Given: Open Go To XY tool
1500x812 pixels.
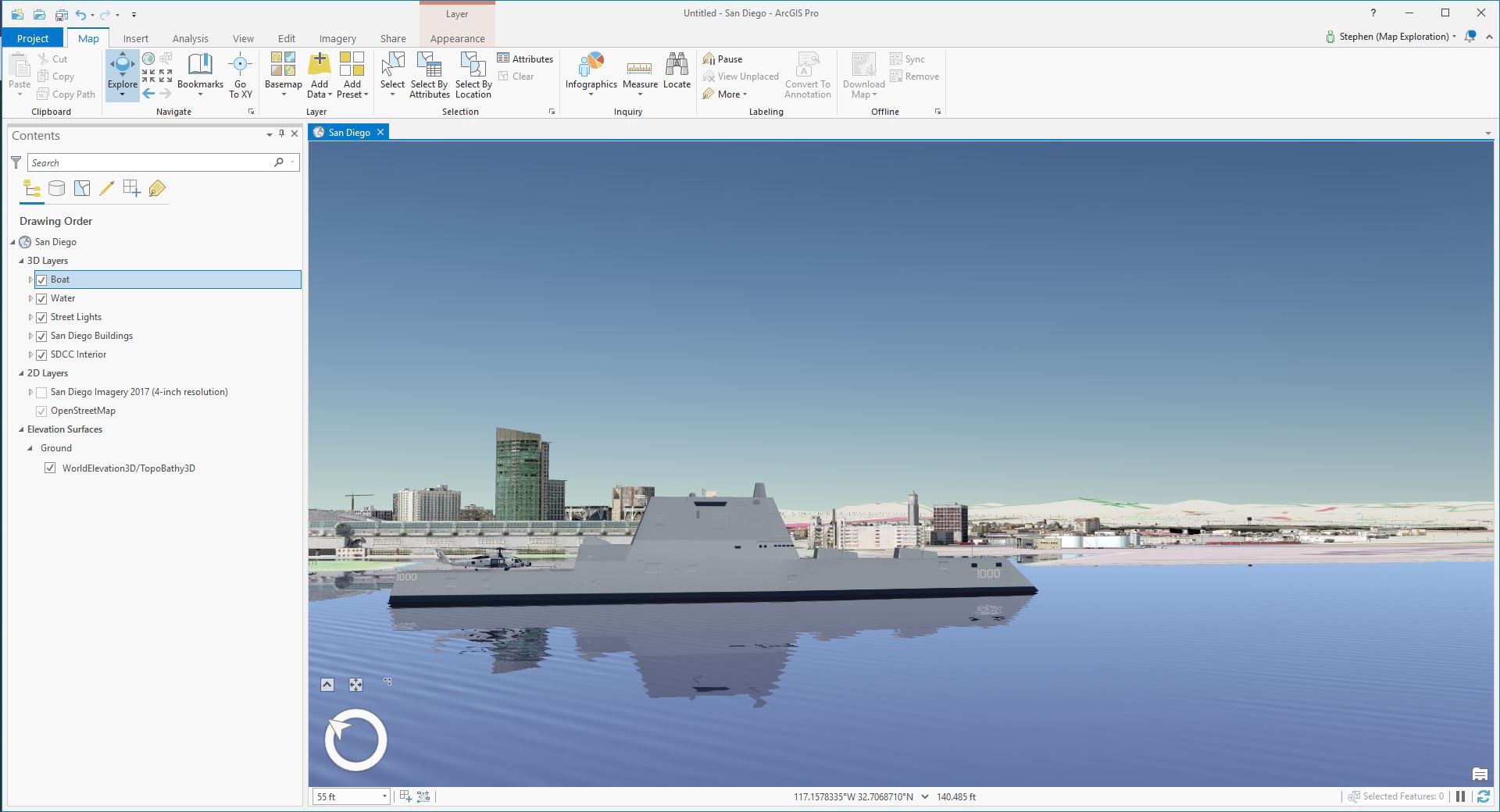Looking at the screenshot, I should pyautogui.click(x=240, y=75).
